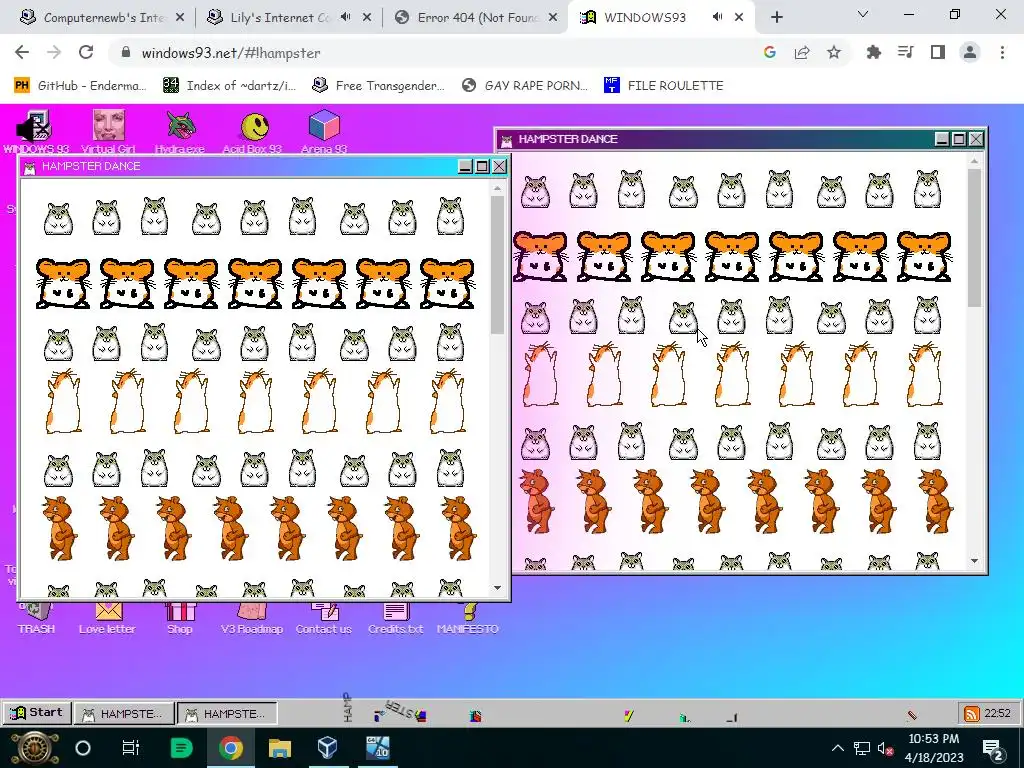Open VirtualBox cube taskbar icon
This screenshot has height=768, width=1024.
coord(328,748)
